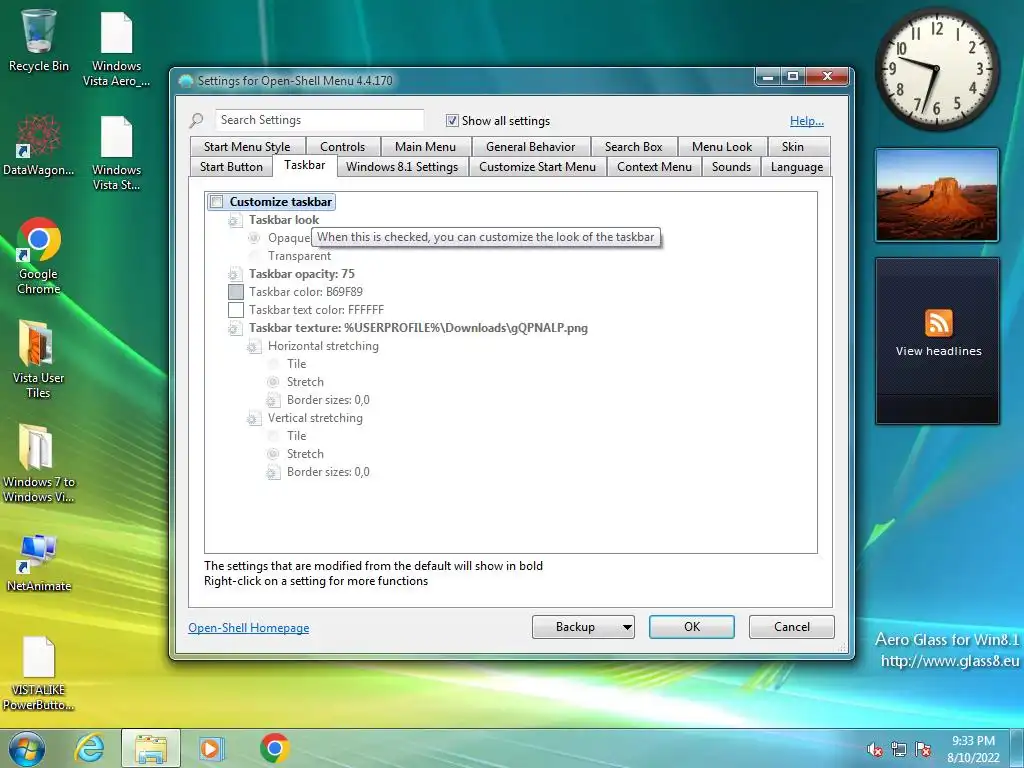Switch to the Context Menu tab
This screenshot has width=1024, height=768.
(654, 167)
